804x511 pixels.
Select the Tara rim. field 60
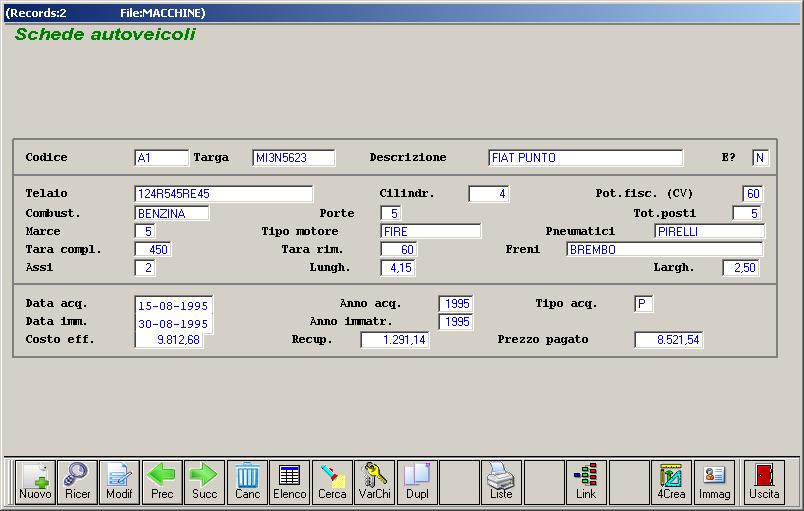pos(399,250)
